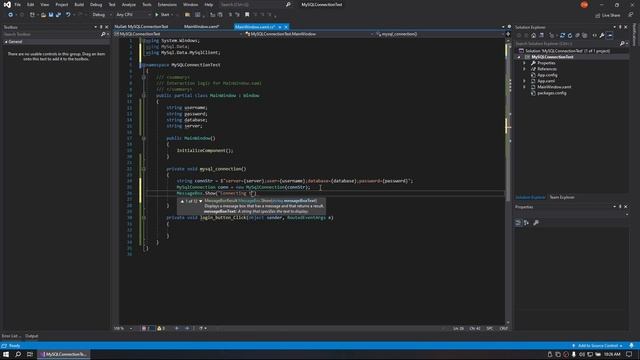The height and width of the screenshot is (360, 640).
Task: Click the Undo toolbar icon
Action: click(68, 15)
